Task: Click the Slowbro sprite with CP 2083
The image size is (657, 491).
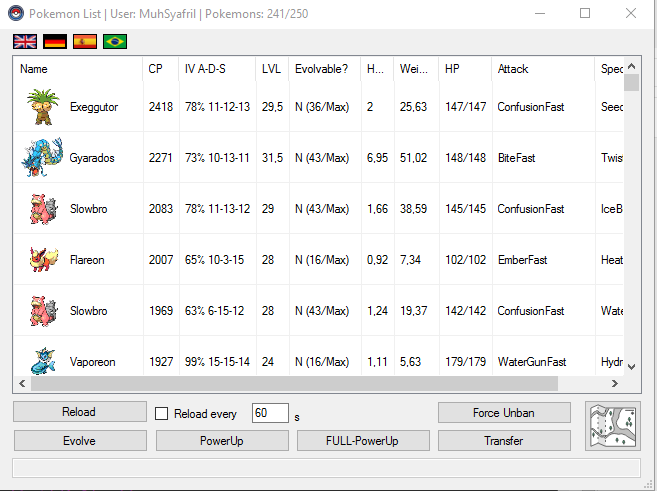Action: (44, 209)
